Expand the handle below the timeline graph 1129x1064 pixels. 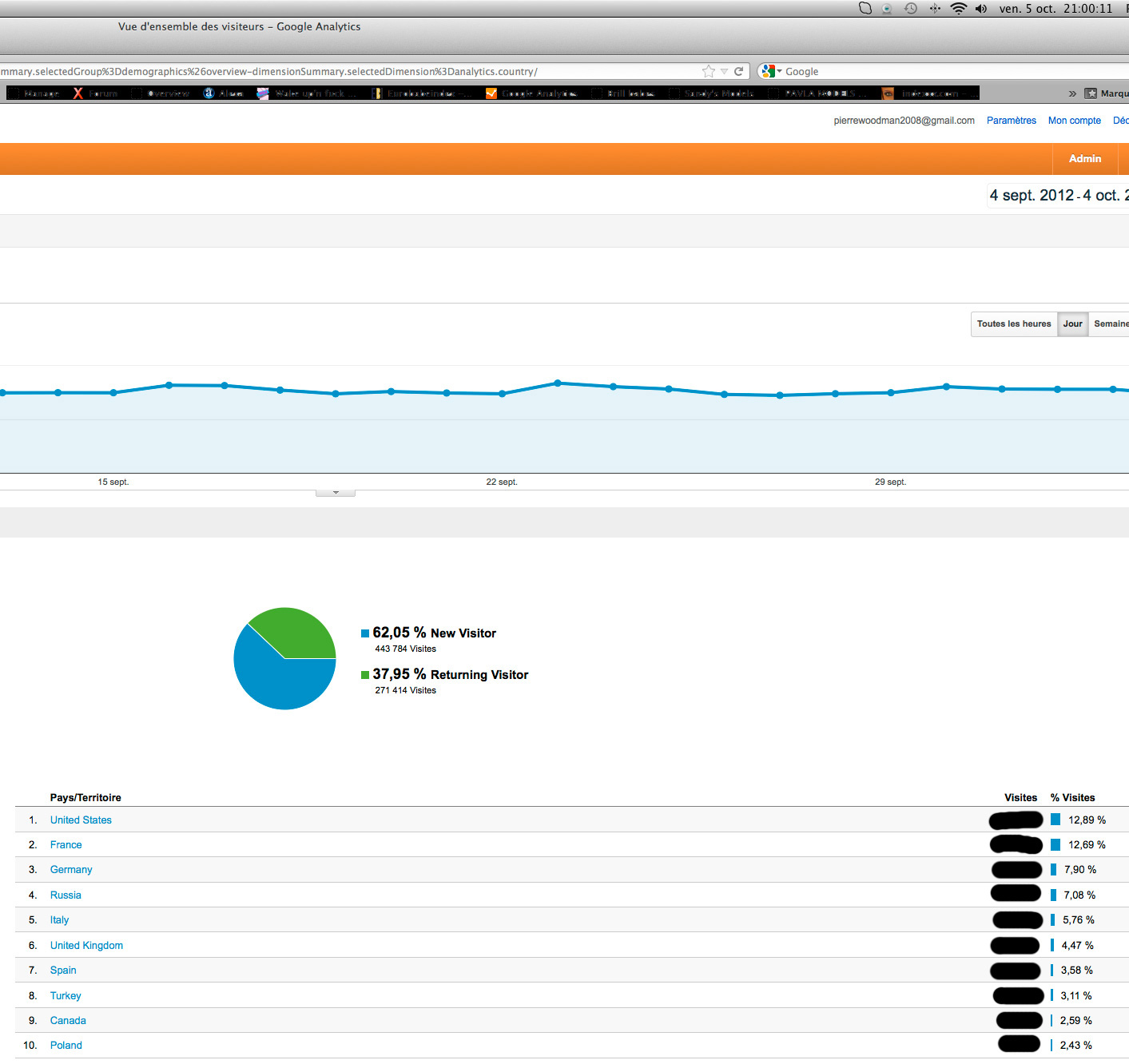[336, 493]
